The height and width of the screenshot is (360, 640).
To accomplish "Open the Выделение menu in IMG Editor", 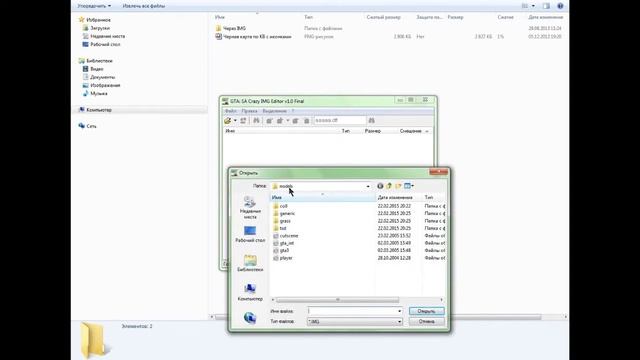I will (274, 111).
